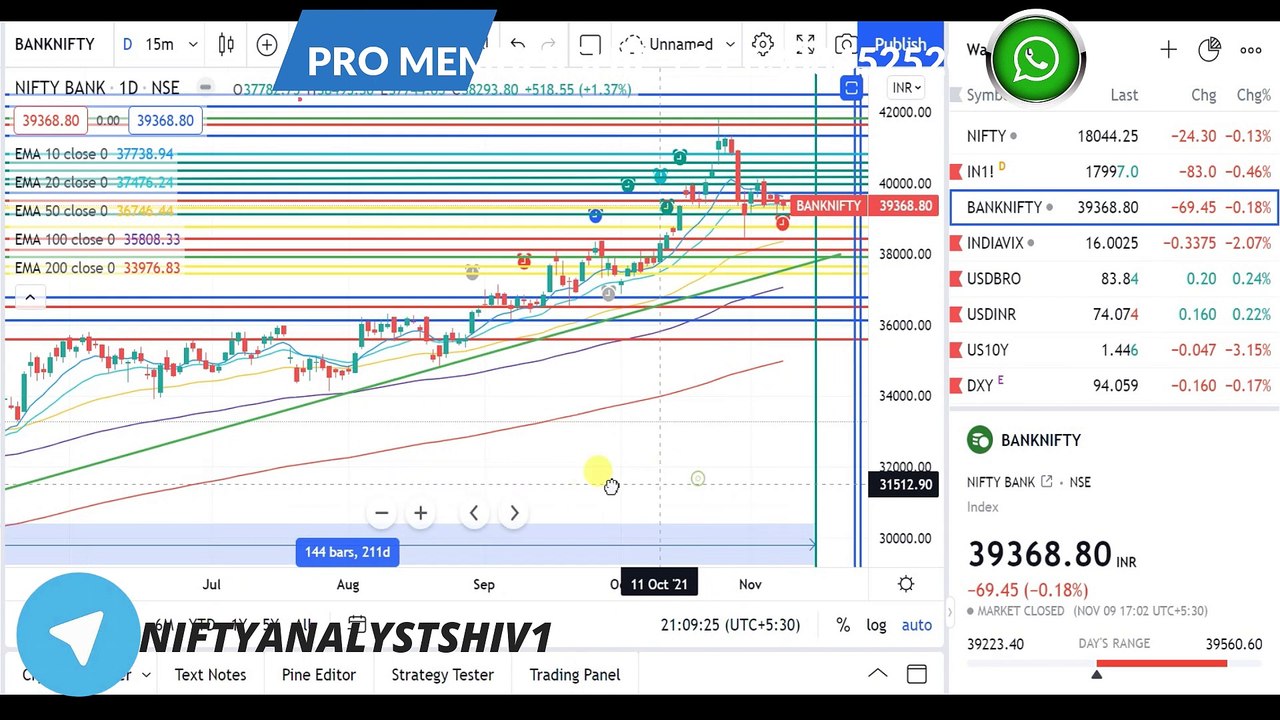
Task: Click the EMA 10 close indicator legend
Action: pos(94,154)
